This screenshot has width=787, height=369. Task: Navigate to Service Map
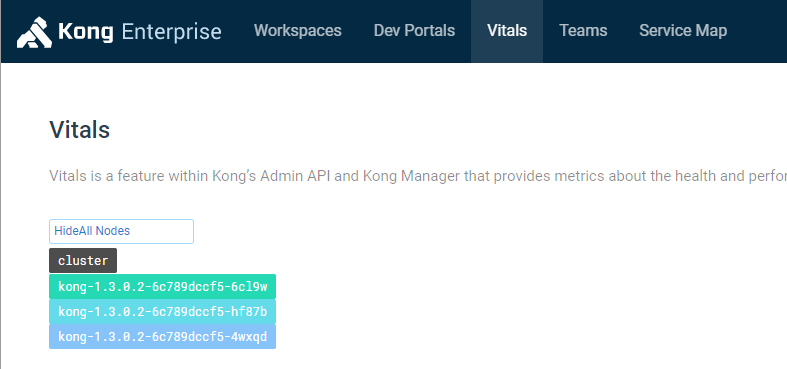pyautogui.click(x=683, y=31)
